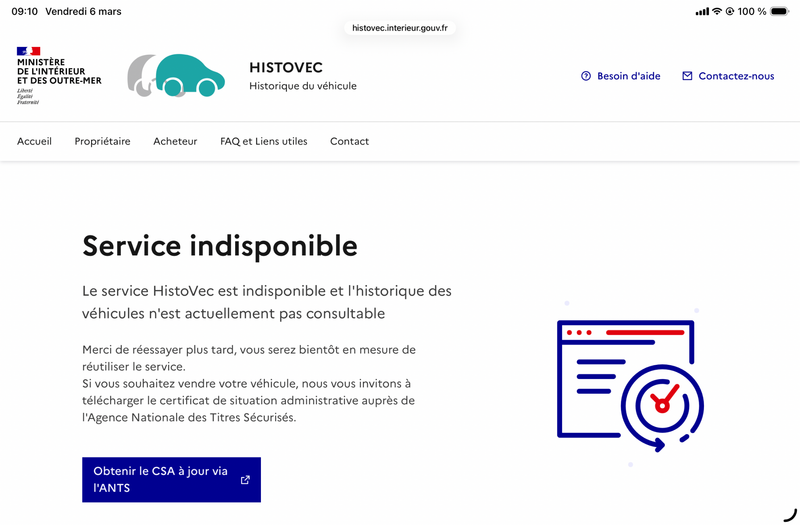
Task: Click Obtenir le CSA à jour via l'ANTS
Action: point(171,480)
